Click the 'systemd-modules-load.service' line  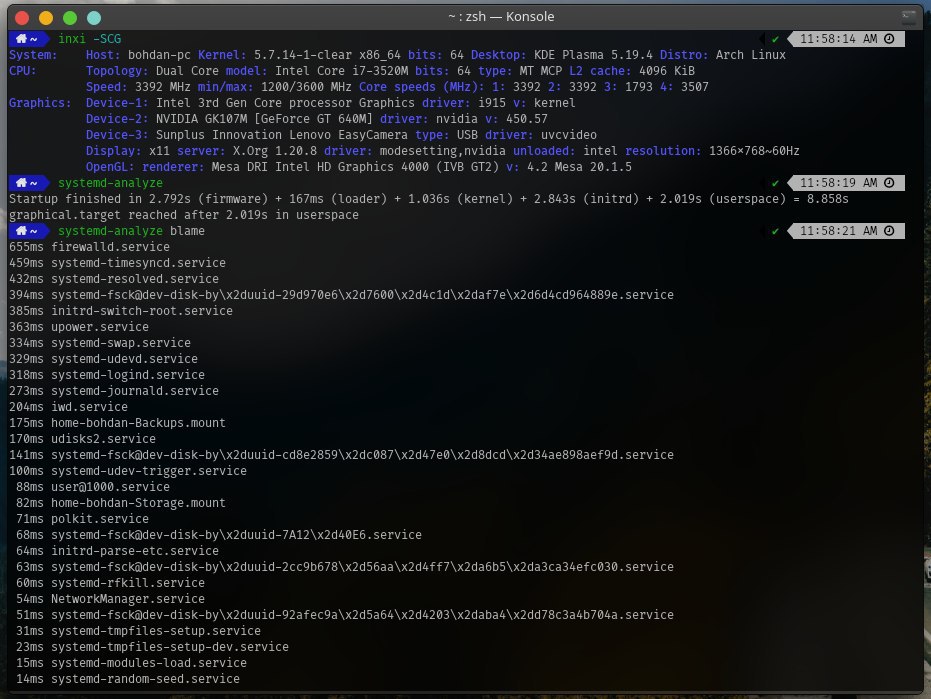(131, 663)
